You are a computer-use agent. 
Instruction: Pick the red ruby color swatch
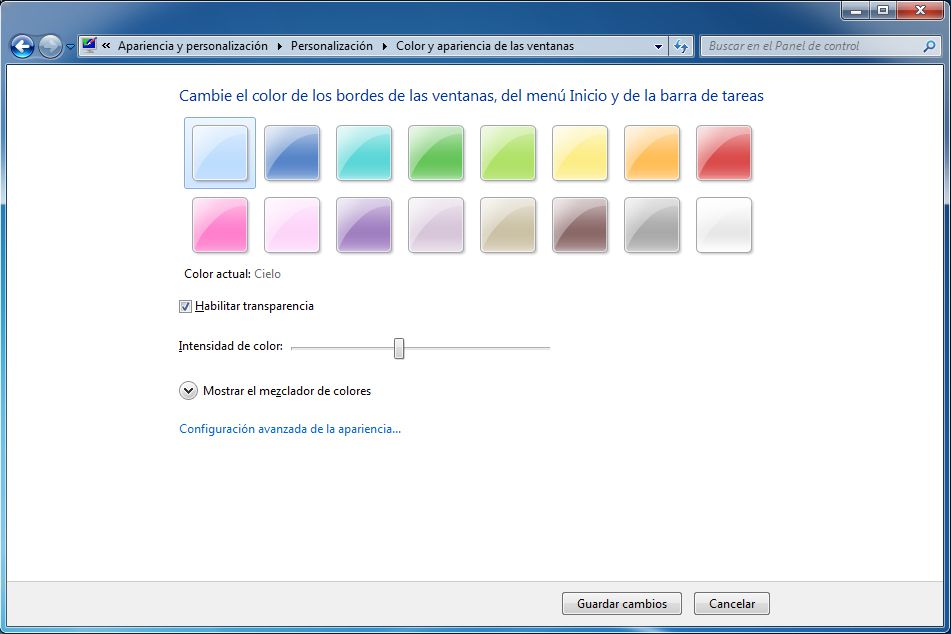coord(724,153)
